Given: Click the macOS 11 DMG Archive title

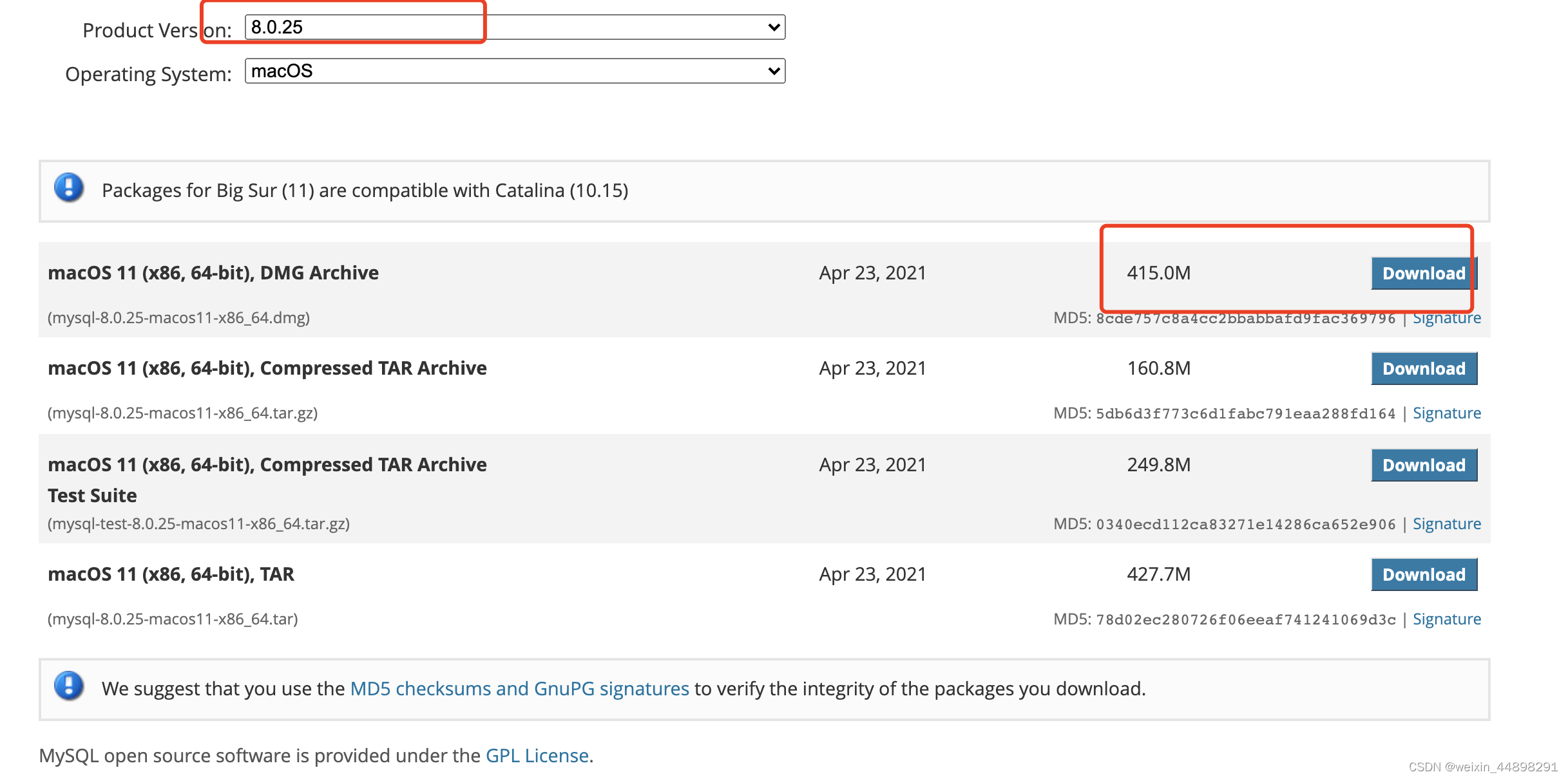Looking at the screenshot, I should [213, 273].
